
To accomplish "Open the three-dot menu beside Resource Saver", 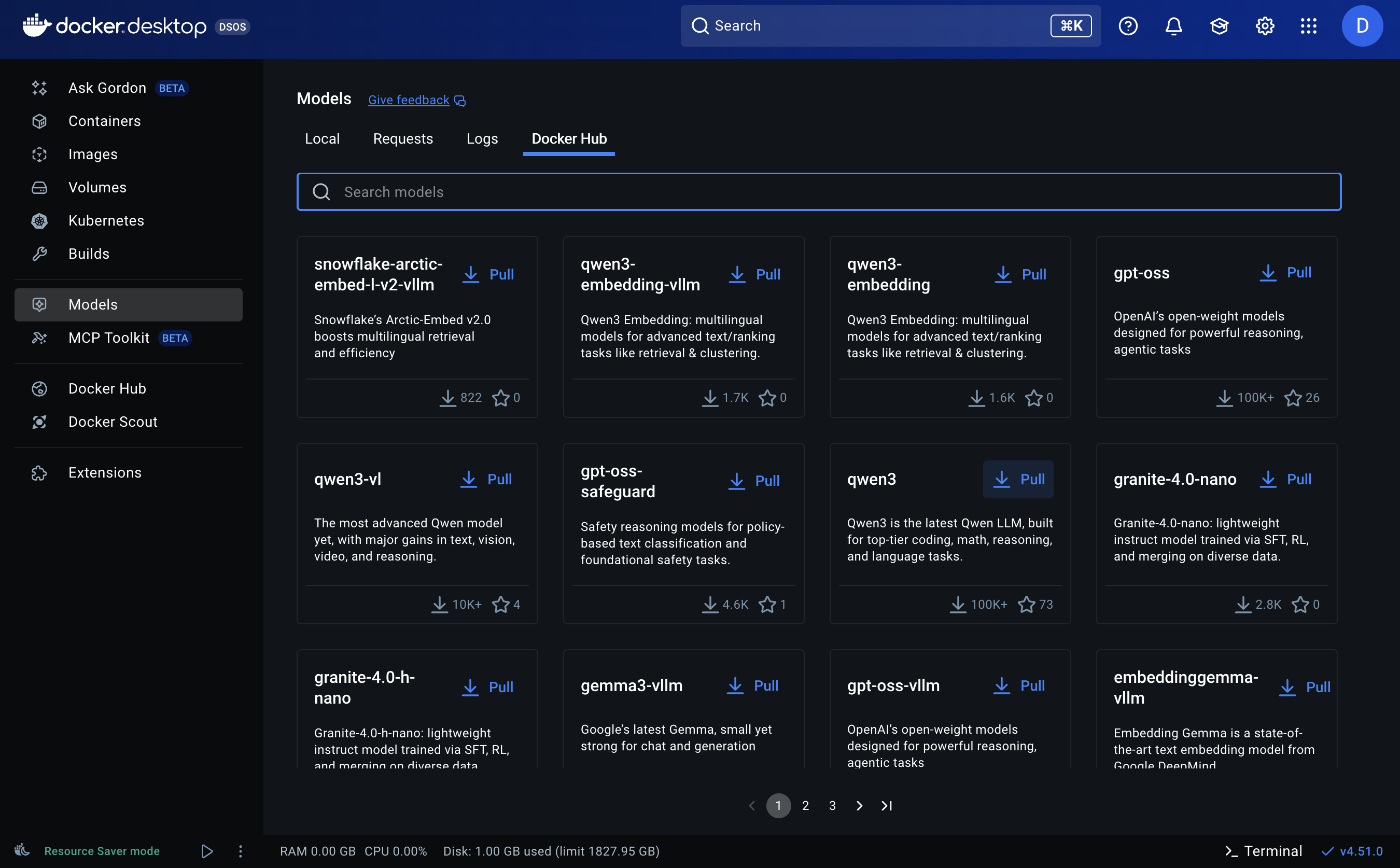I will 241,851.
